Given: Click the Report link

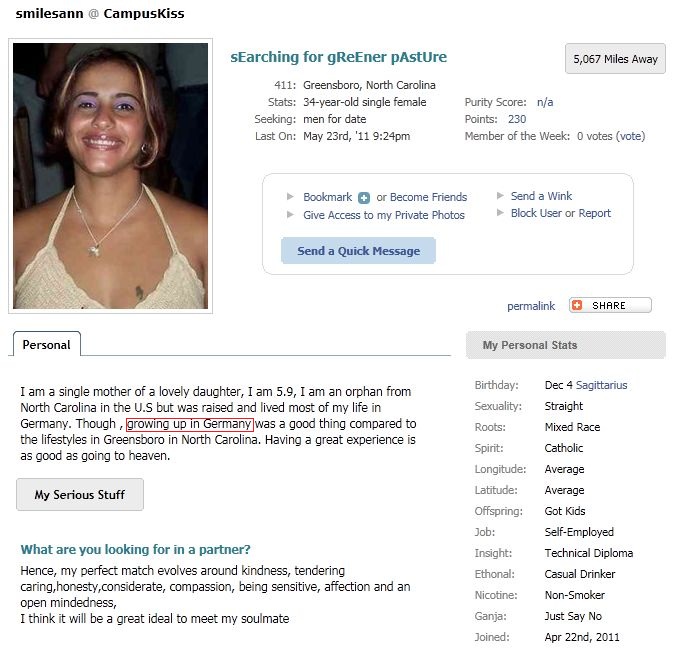Looking at the screenshot, I should [x=594, y=213].
